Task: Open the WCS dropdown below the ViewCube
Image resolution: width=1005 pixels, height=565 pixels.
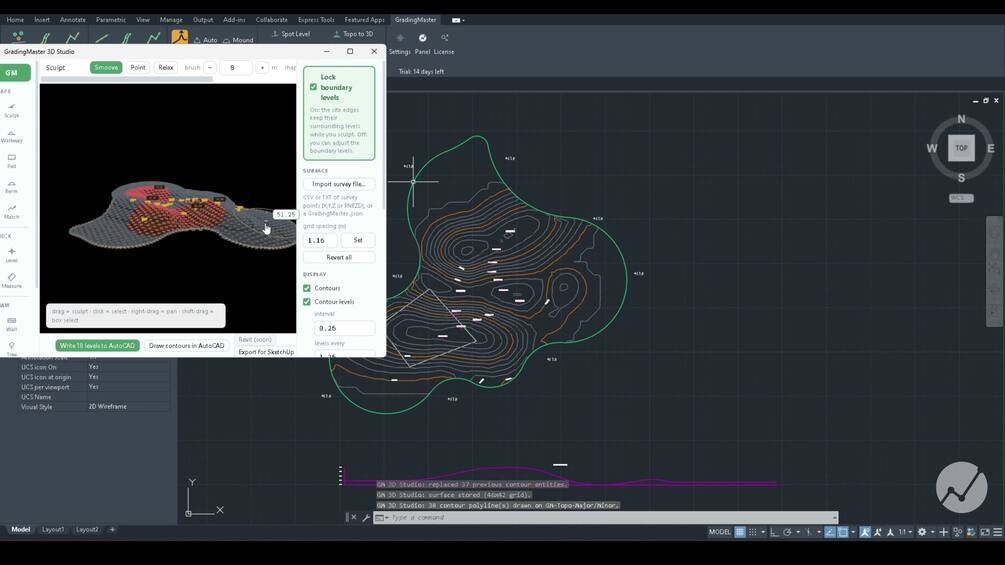Action: tap(961, 198)
